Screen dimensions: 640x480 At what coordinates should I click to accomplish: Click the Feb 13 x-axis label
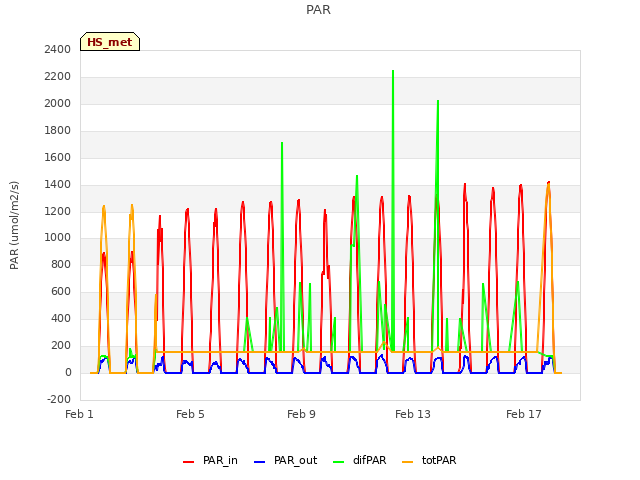coord(413,414)
